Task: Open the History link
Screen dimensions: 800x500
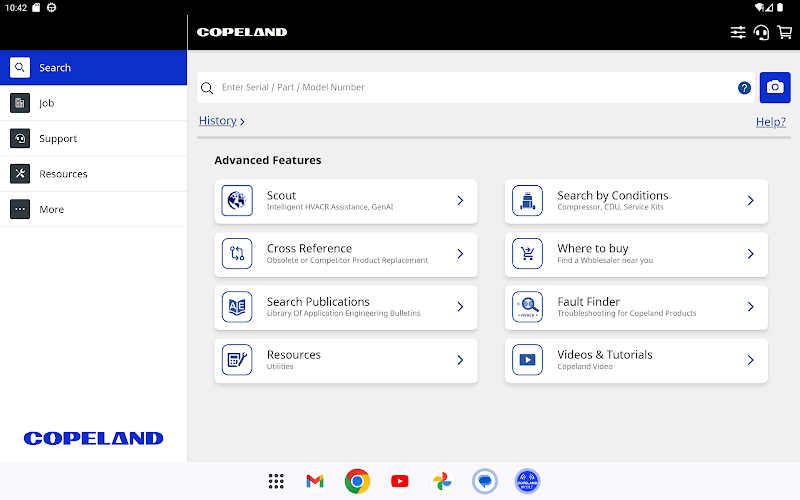Action: coord(218,121)
